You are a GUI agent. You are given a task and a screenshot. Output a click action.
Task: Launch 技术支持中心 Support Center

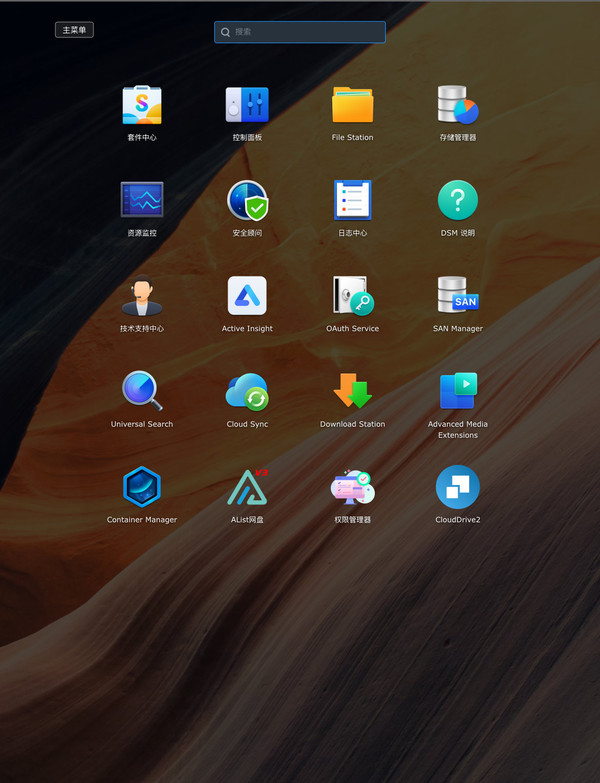[x=141, y=296]
